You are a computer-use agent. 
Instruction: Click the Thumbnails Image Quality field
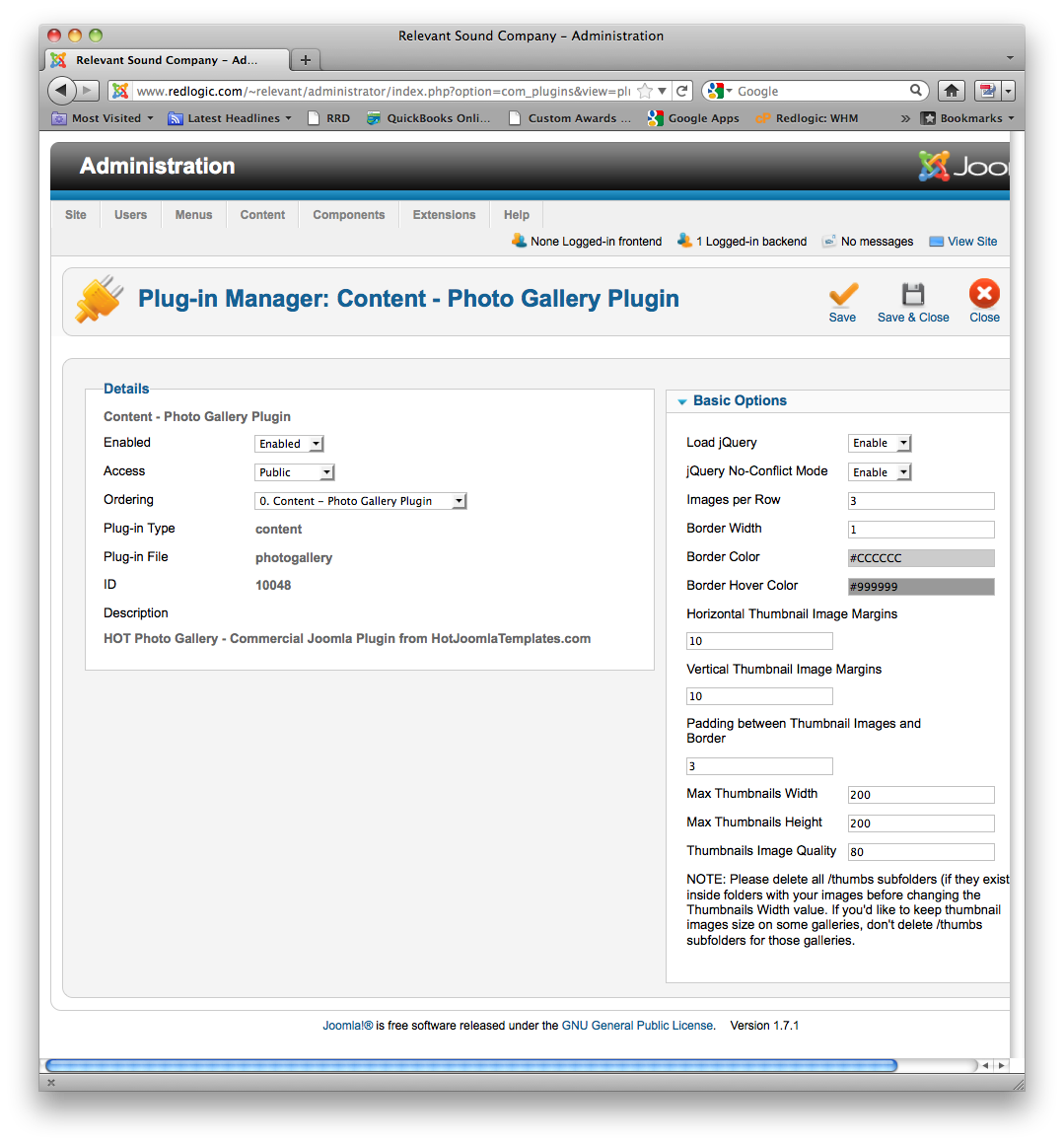coord(921,851)
